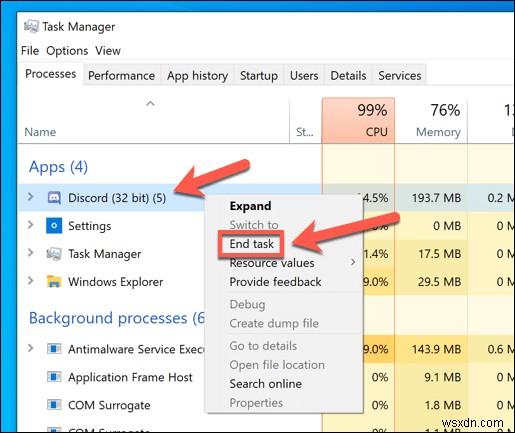
Task: Switch to the Users tab
Action: (x=304, y=76)
